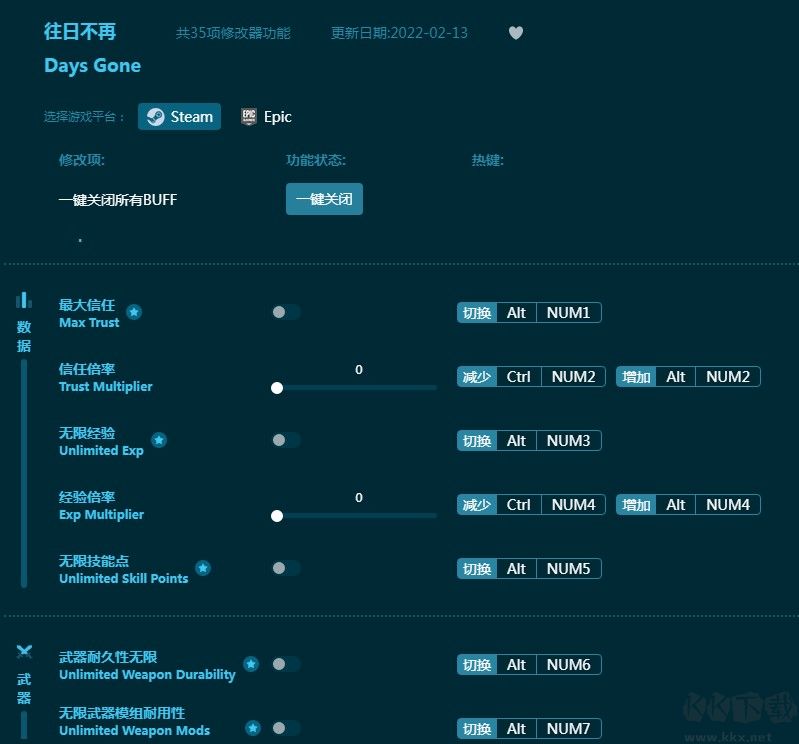799x744 pixels.
Task: Enable the Unlimited Weapon Mods switch
Action: [286, 728]
